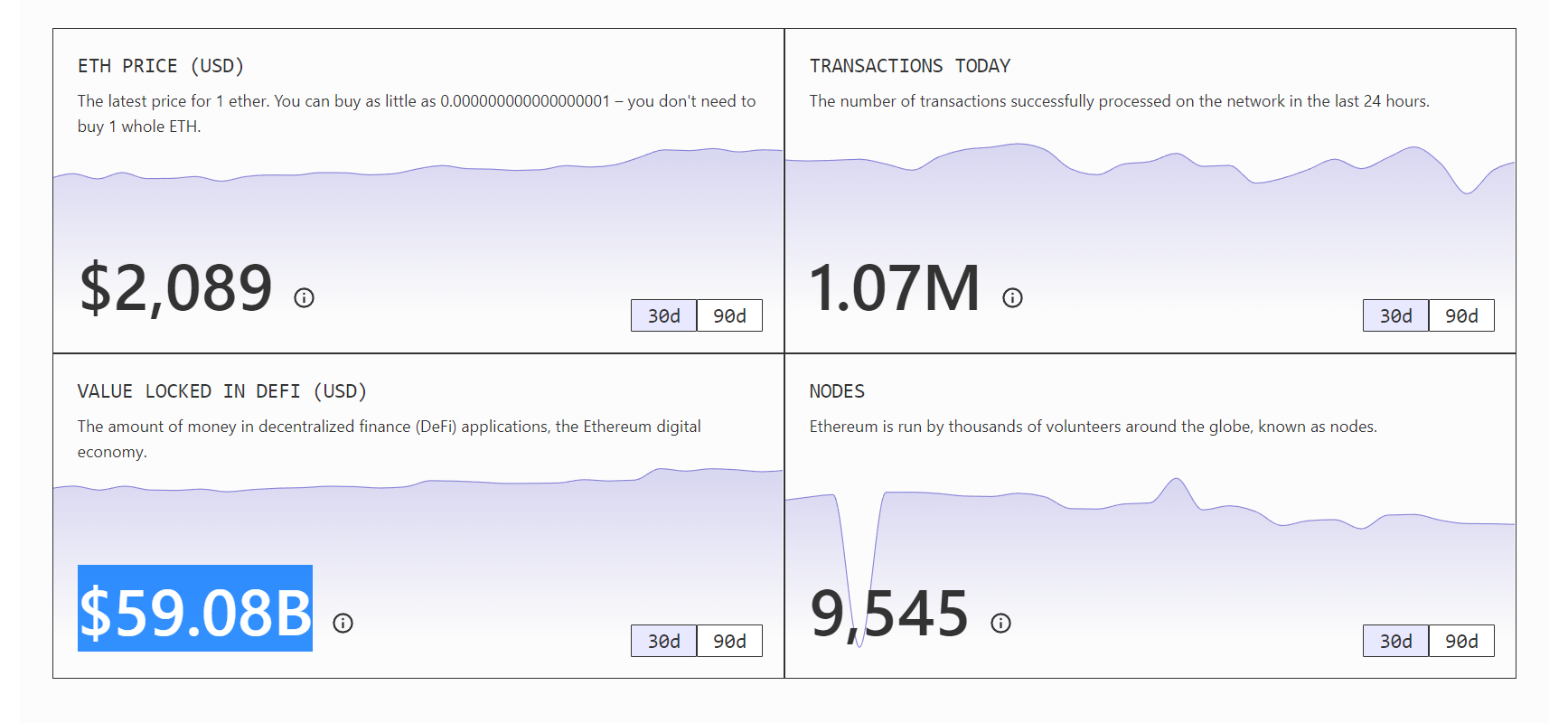Select 90d range for Transactions Today chart
The image size is (1568, 723).
tap(1461, 315)
